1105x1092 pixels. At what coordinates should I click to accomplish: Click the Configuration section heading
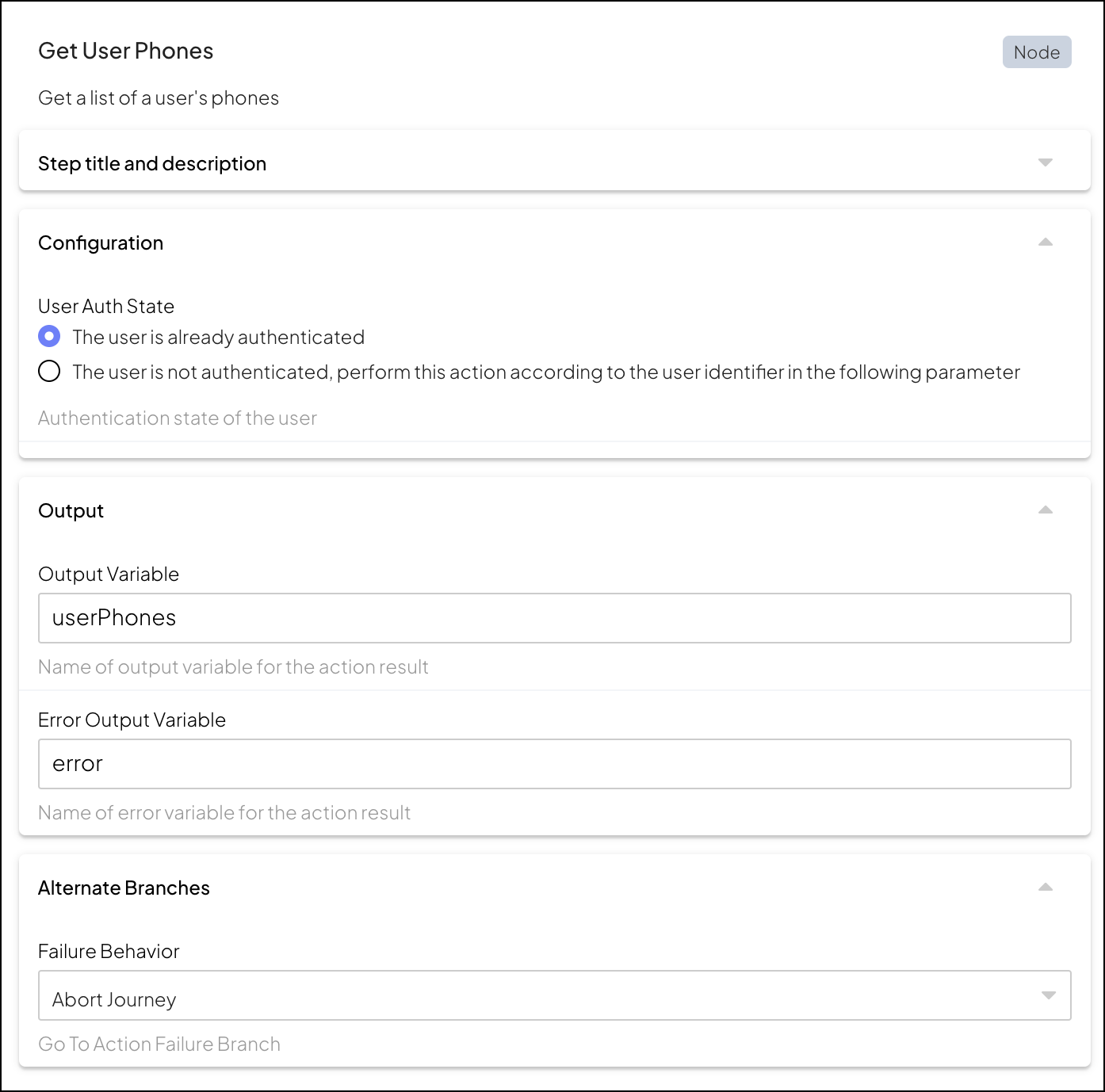(x=101, y=243)
